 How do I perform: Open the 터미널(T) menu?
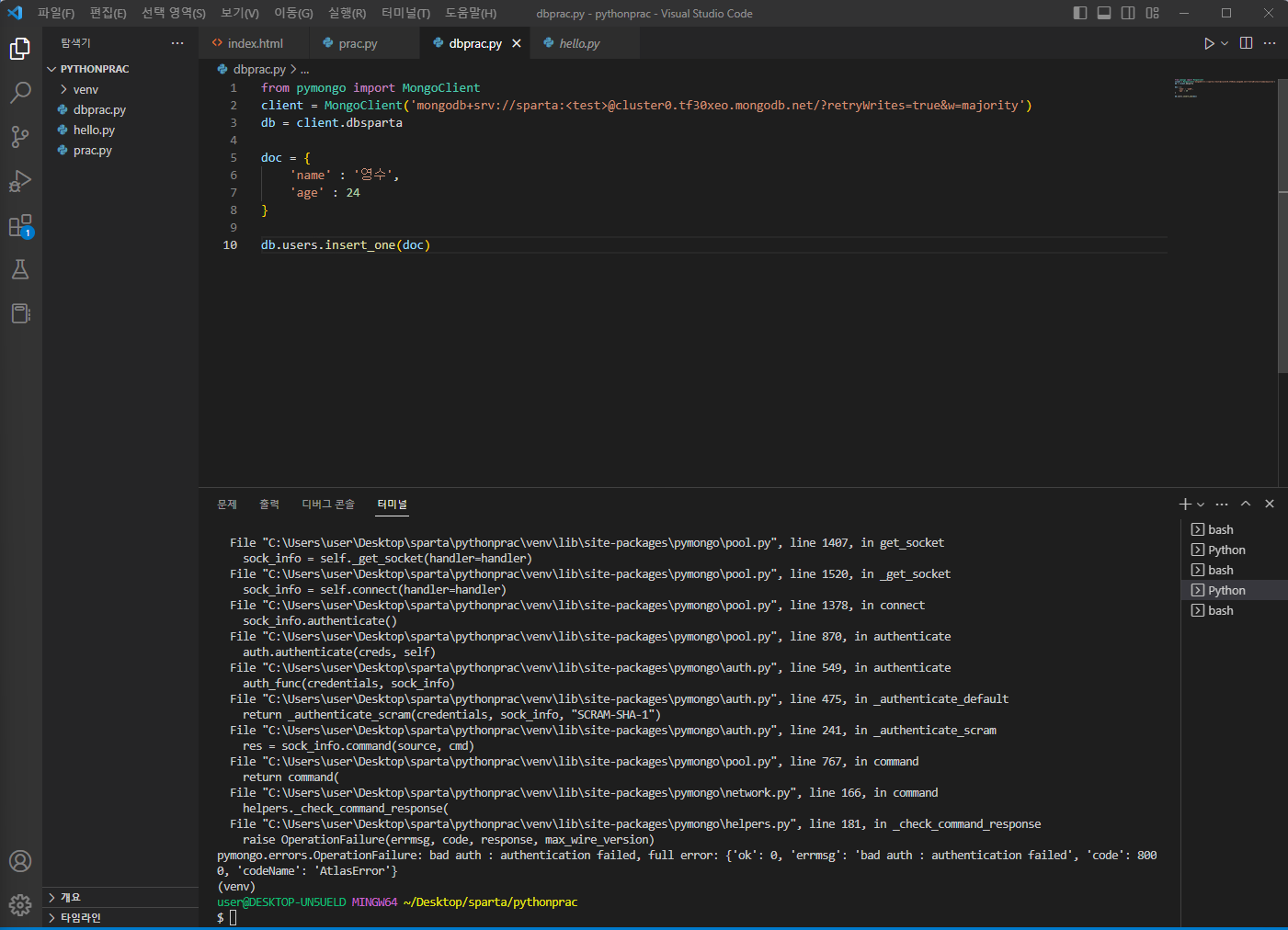tap(405, 13)
